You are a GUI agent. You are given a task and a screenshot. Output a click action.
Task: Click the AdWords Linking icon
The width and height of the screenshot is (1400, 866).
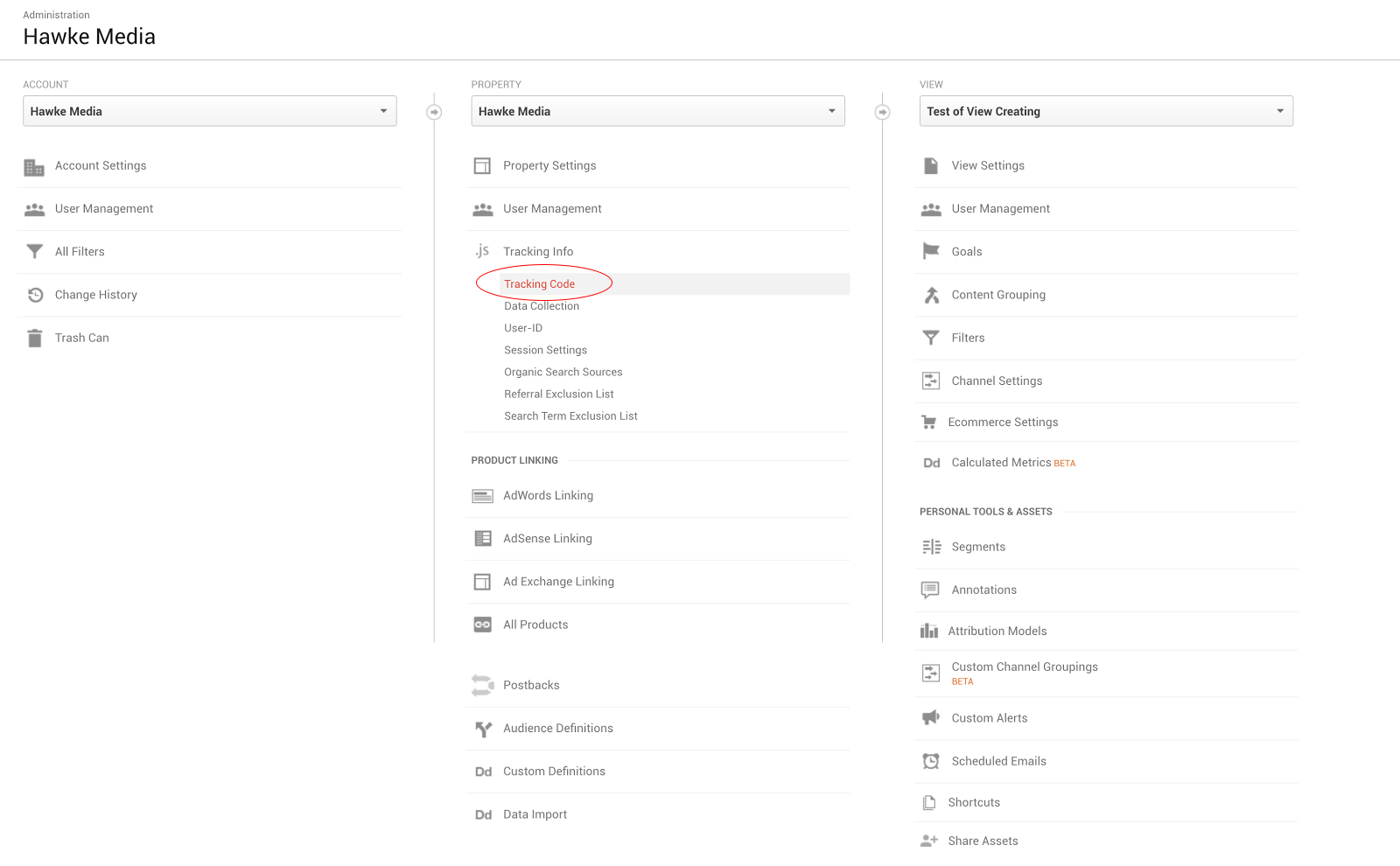tap(483, 496)
